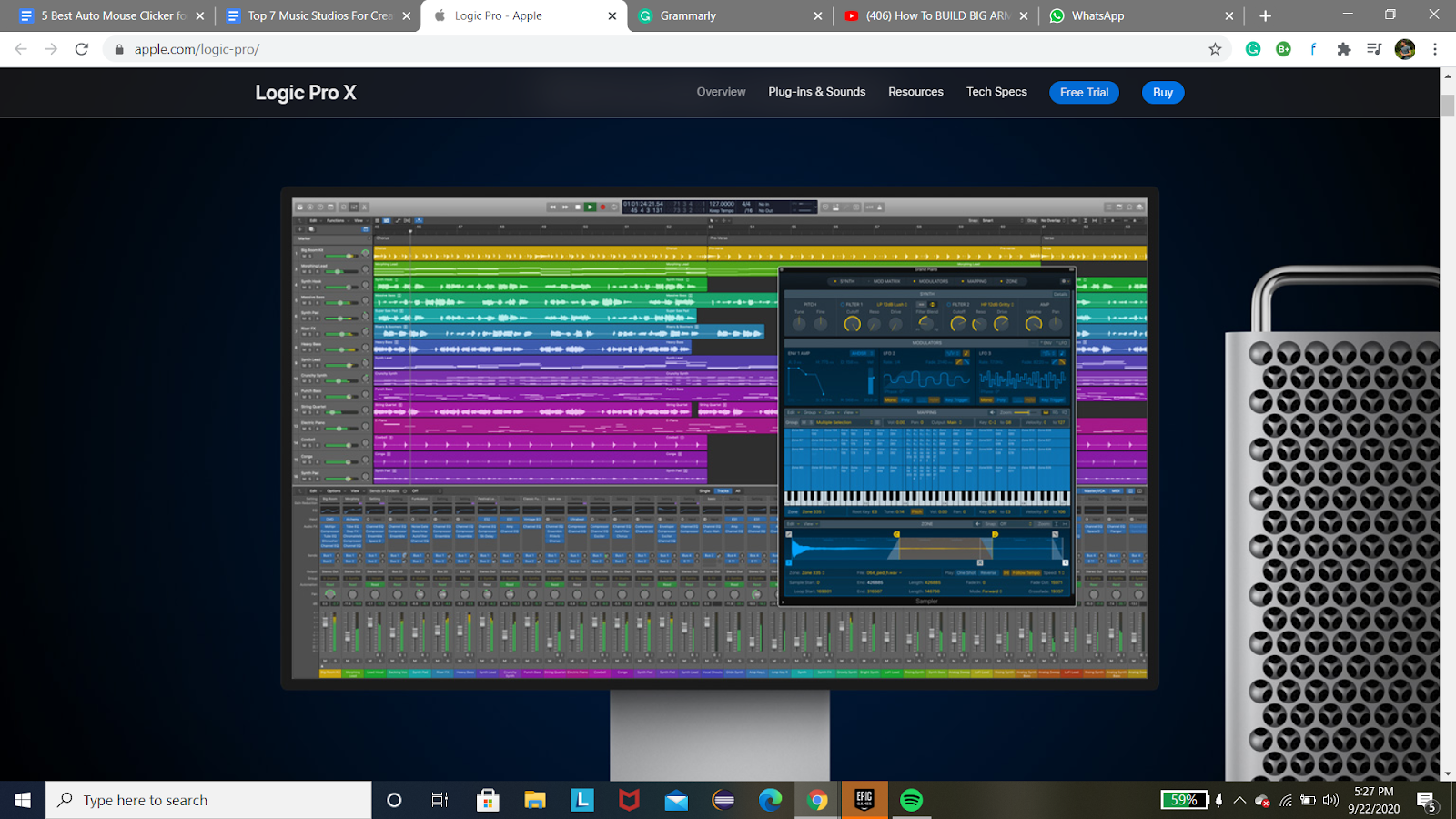
Task: Click the Logic Pro display hero image
Action: click(720, 438)
